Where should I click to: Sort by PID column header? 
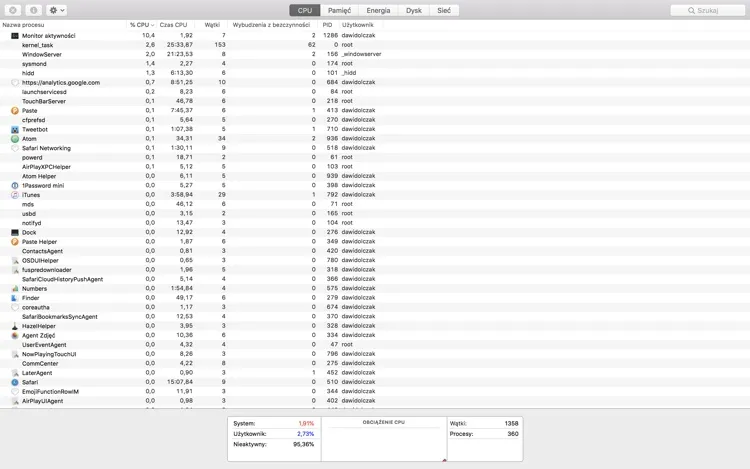coord(328,25)
